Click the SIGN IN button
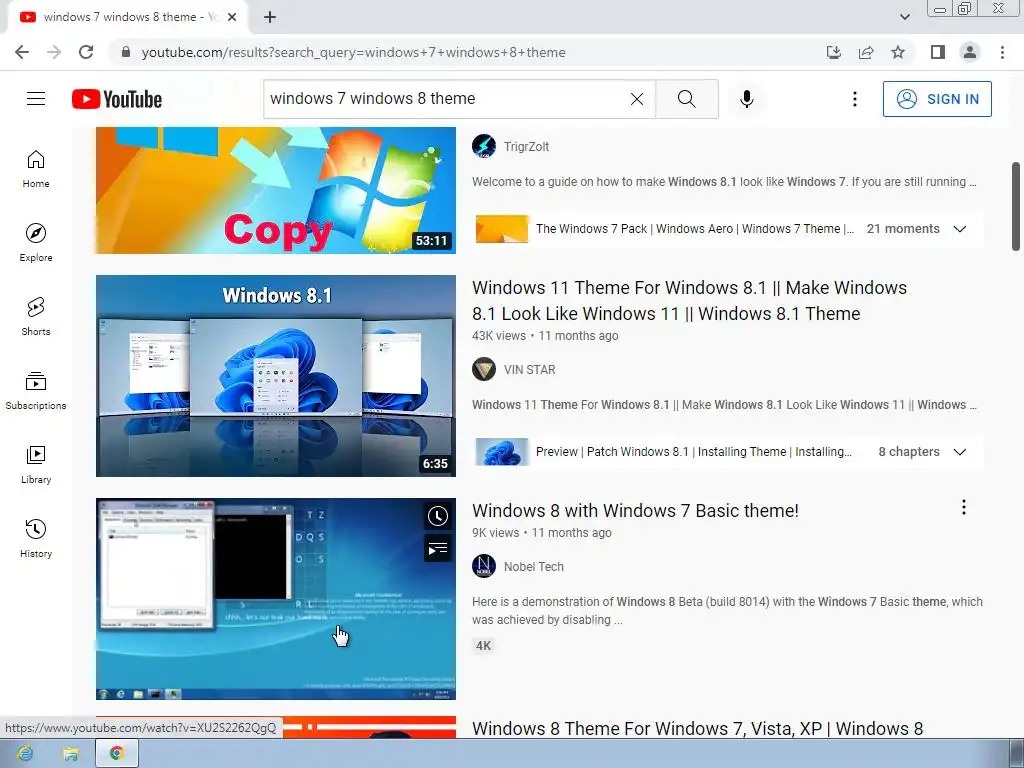The width and height of the screenshot is (1024, 768). (937, 99)
